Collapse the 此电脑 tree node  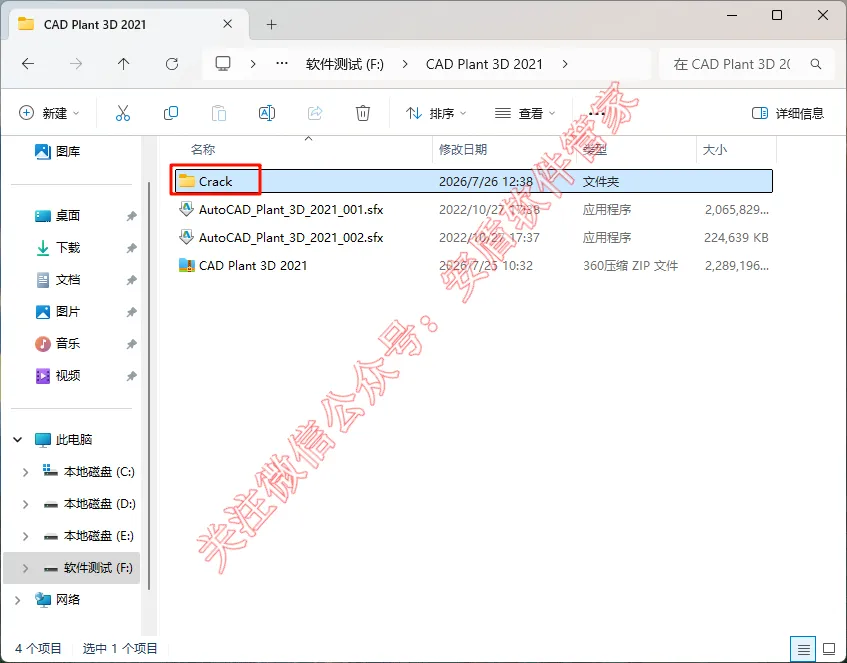click(17, 440)
